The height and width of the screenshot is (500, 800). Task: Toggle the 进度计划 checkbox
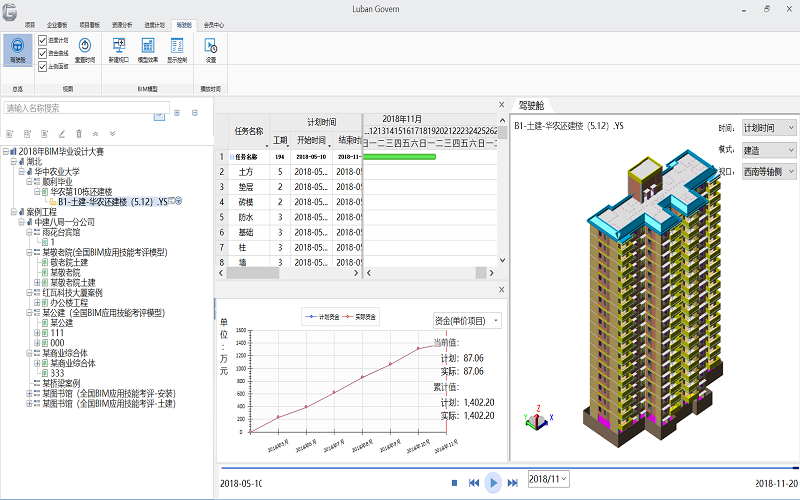pyautogui.click(x=43, y=40)
